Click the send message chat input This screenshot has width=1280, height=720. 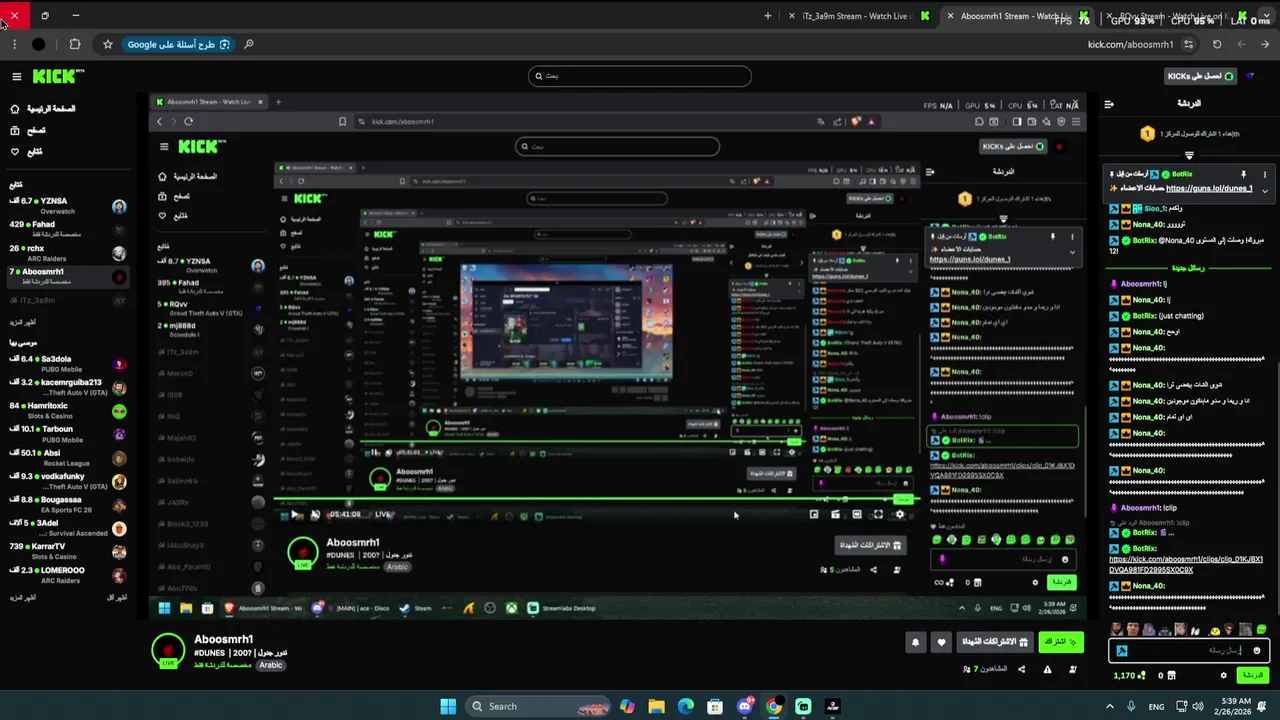click(1190, 651)
